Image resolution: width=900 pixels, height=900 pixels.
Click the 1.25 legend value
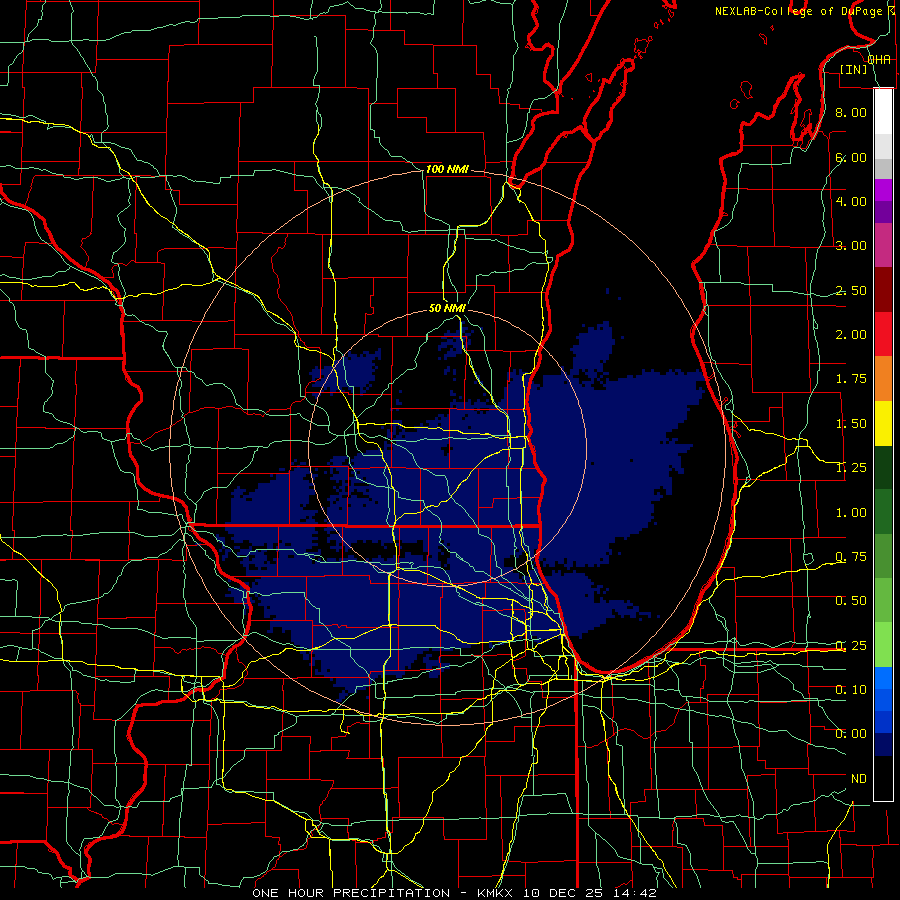tap(851, 468)
